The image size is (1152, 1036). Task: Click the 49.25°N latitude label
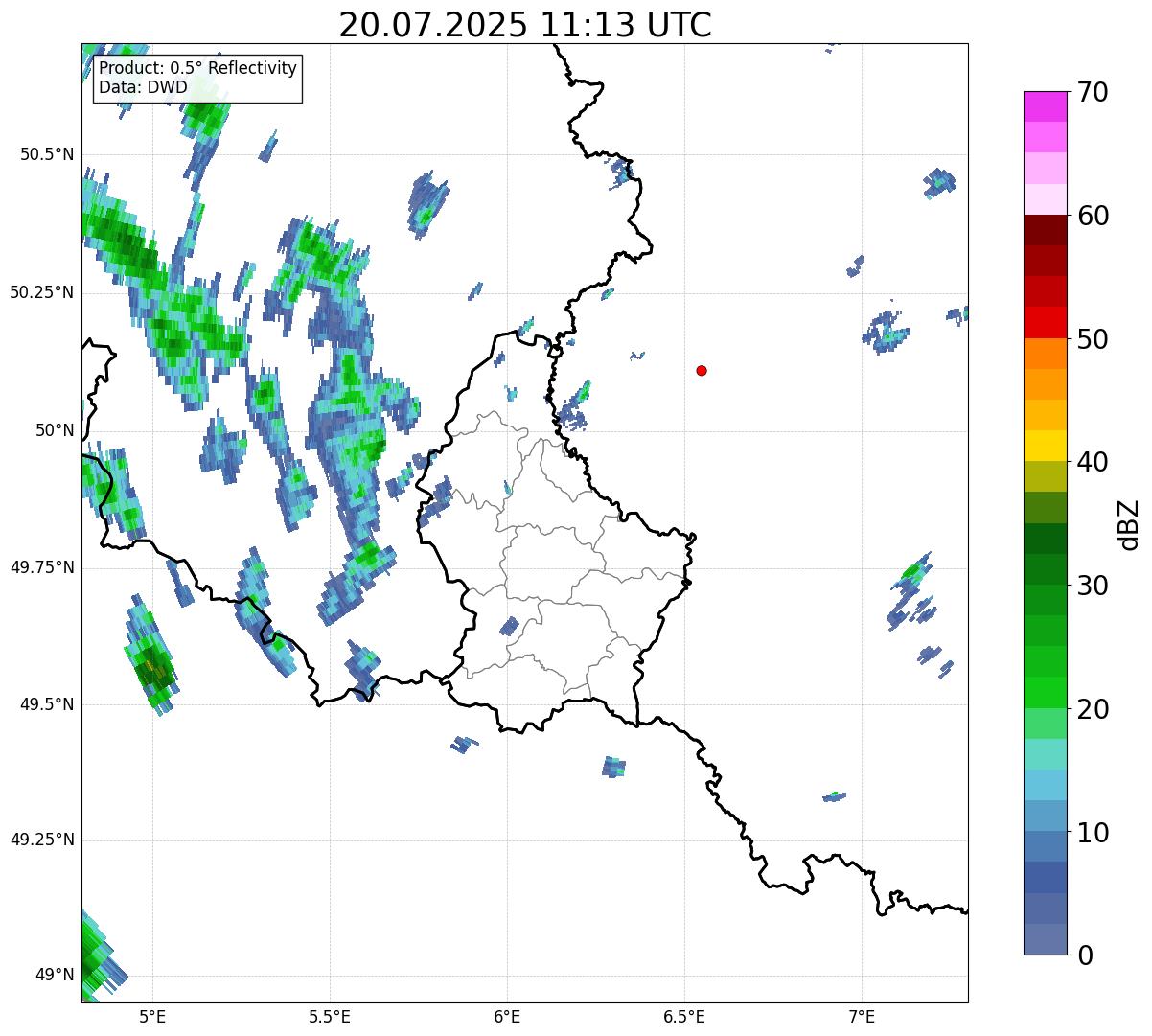point(41,840)
